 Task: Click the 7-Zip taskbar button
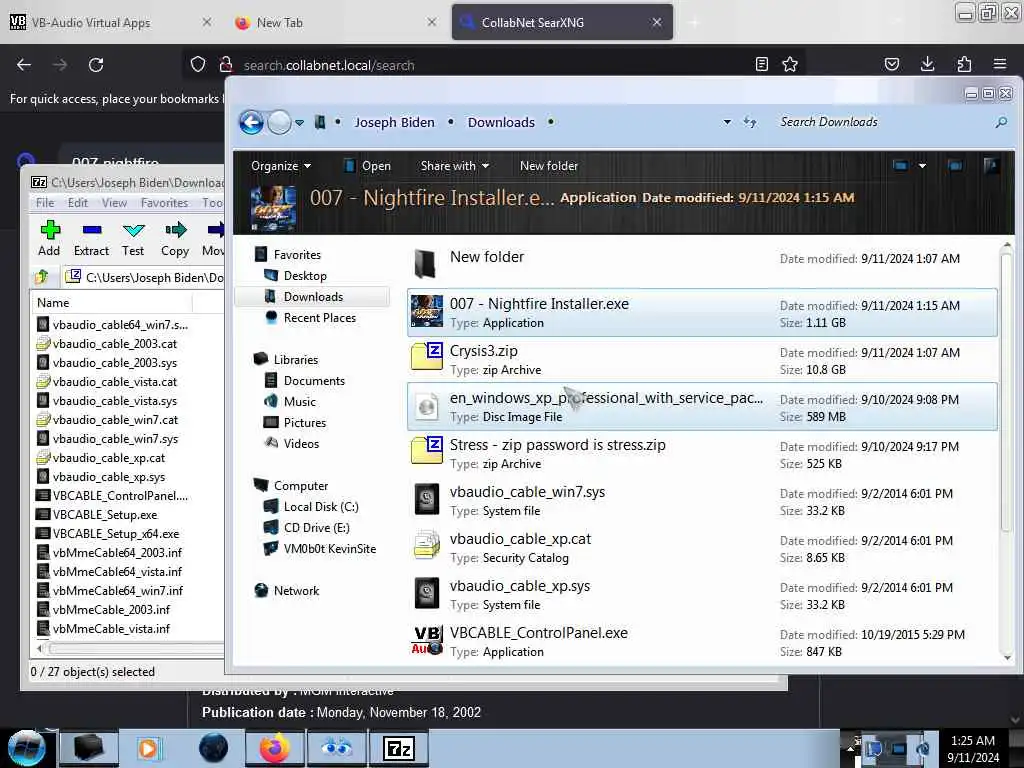coord(399,748)
